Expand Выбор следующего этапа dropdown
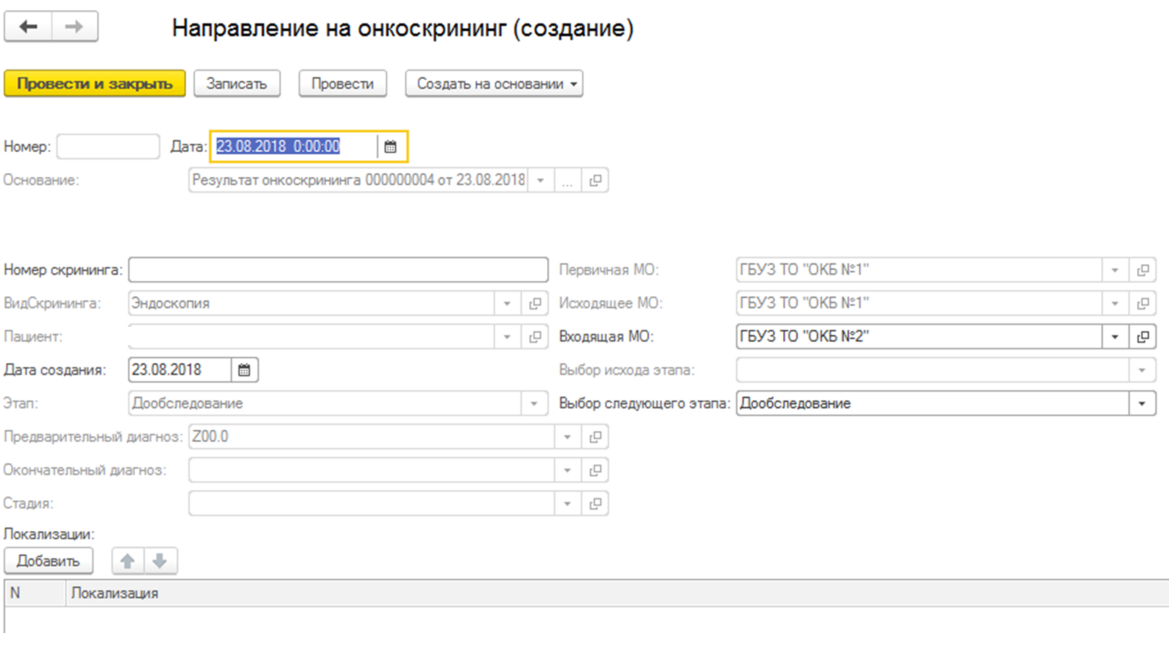 click(1142, 404)
